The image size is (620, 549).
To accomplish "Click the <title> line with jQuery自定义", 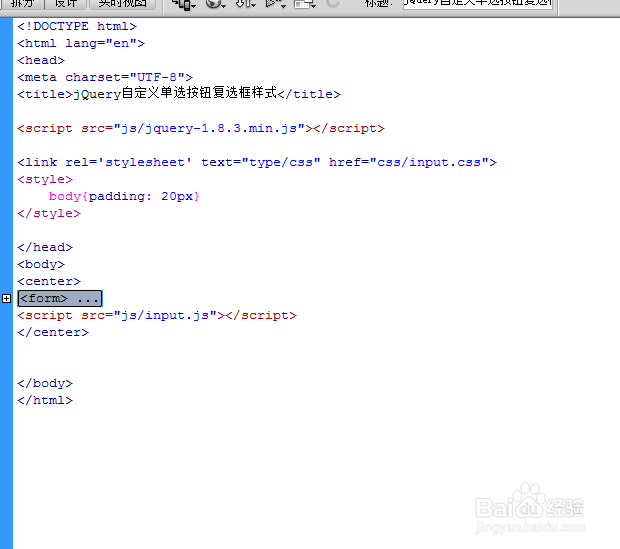I will click(179, 94).
